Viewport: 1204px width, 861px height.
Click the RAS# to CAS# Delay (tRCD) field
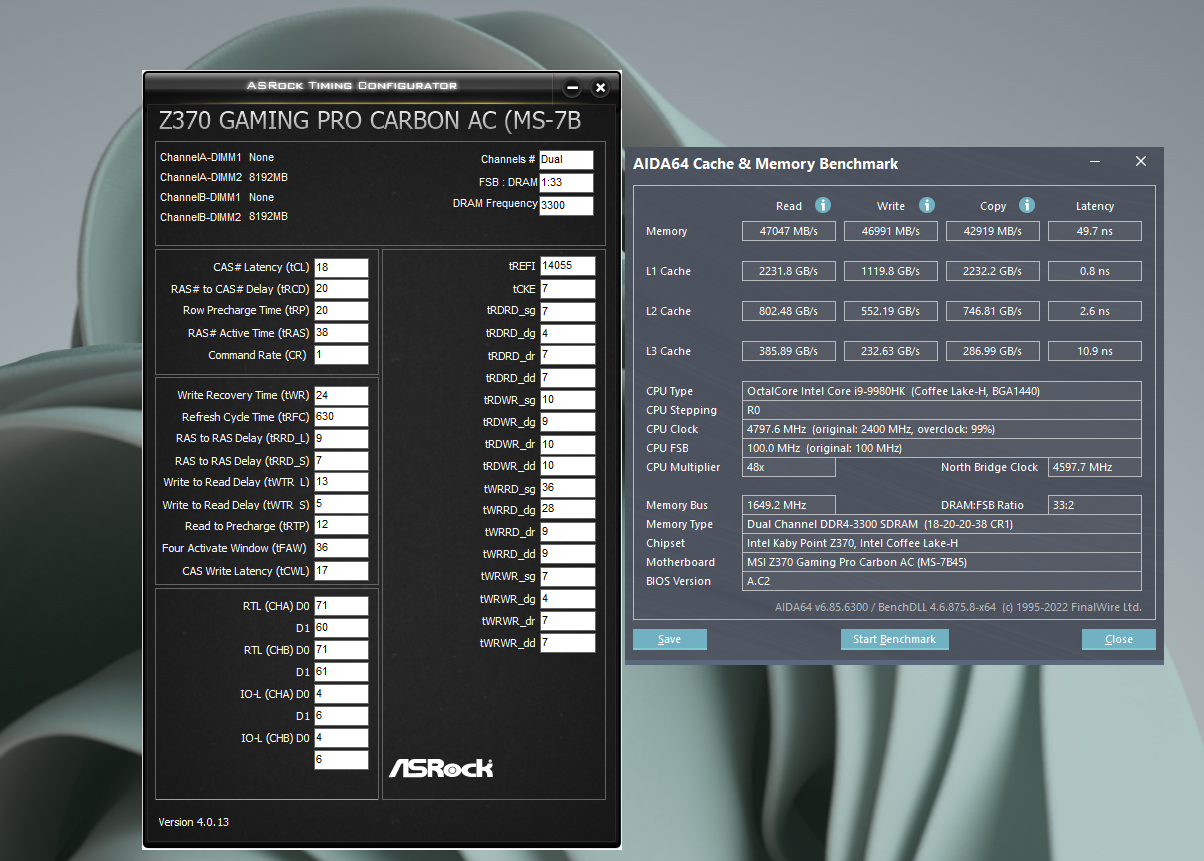tap(341, 290)
